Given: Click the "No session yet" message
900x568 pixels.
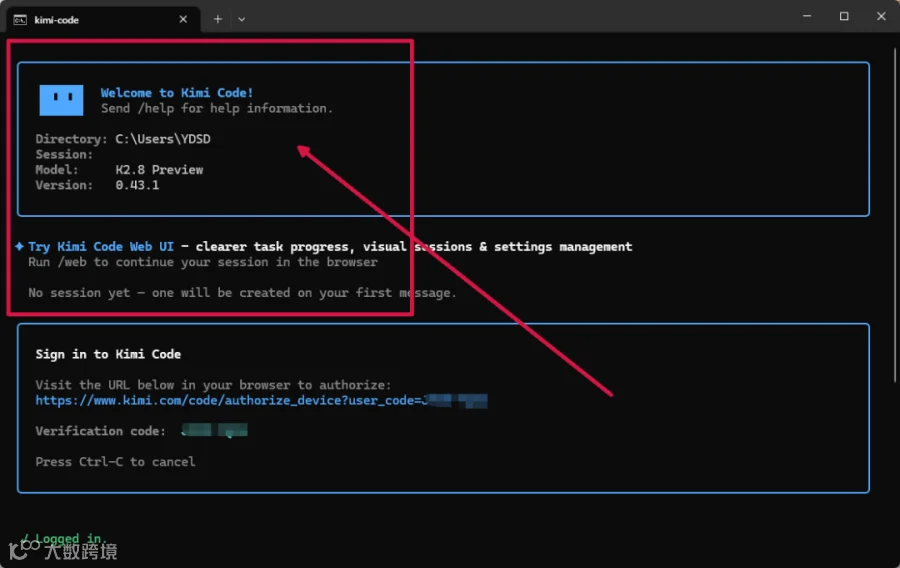Looking at the screenshot, I should click(242, 293).
